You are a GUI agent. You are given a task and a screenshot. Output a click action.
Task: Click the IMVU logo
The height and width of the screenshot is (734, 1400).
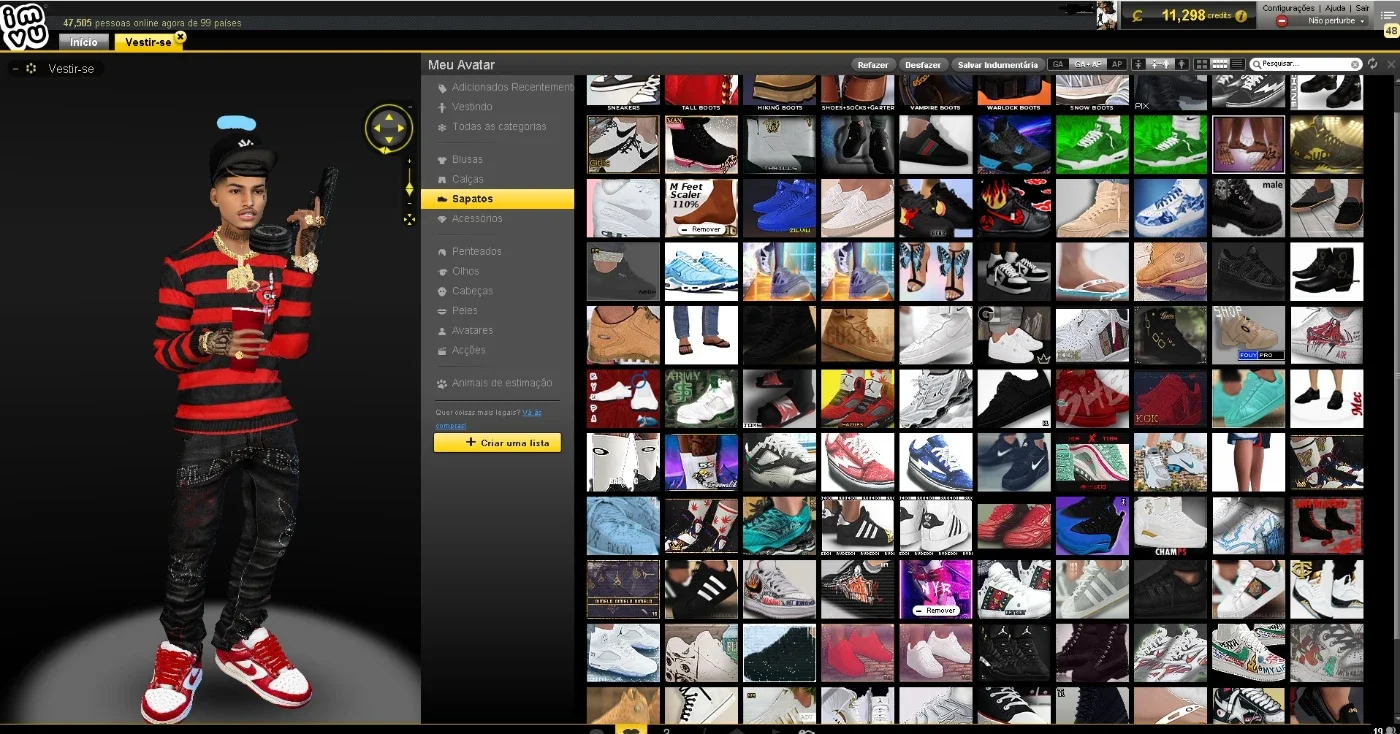tap(23, 27)
